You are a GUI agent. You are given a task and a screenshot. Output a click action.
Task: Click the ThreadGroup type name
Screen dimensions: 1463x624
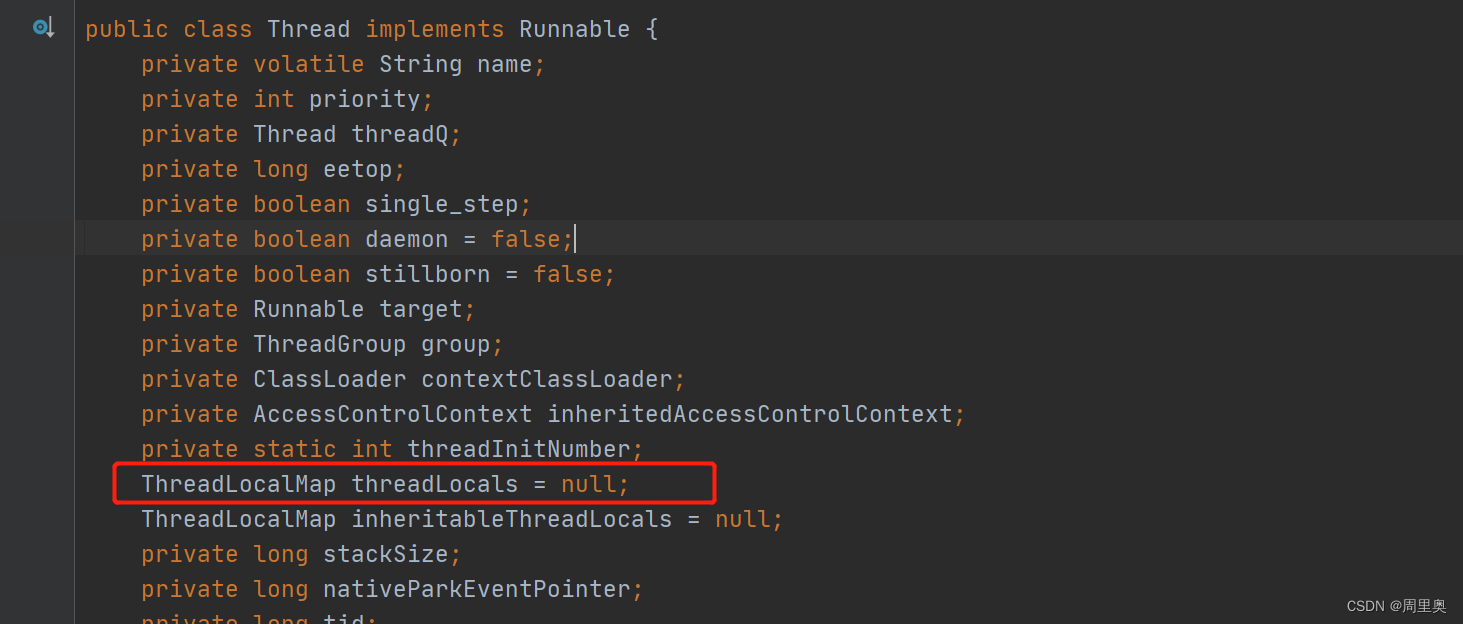[329, 344]
